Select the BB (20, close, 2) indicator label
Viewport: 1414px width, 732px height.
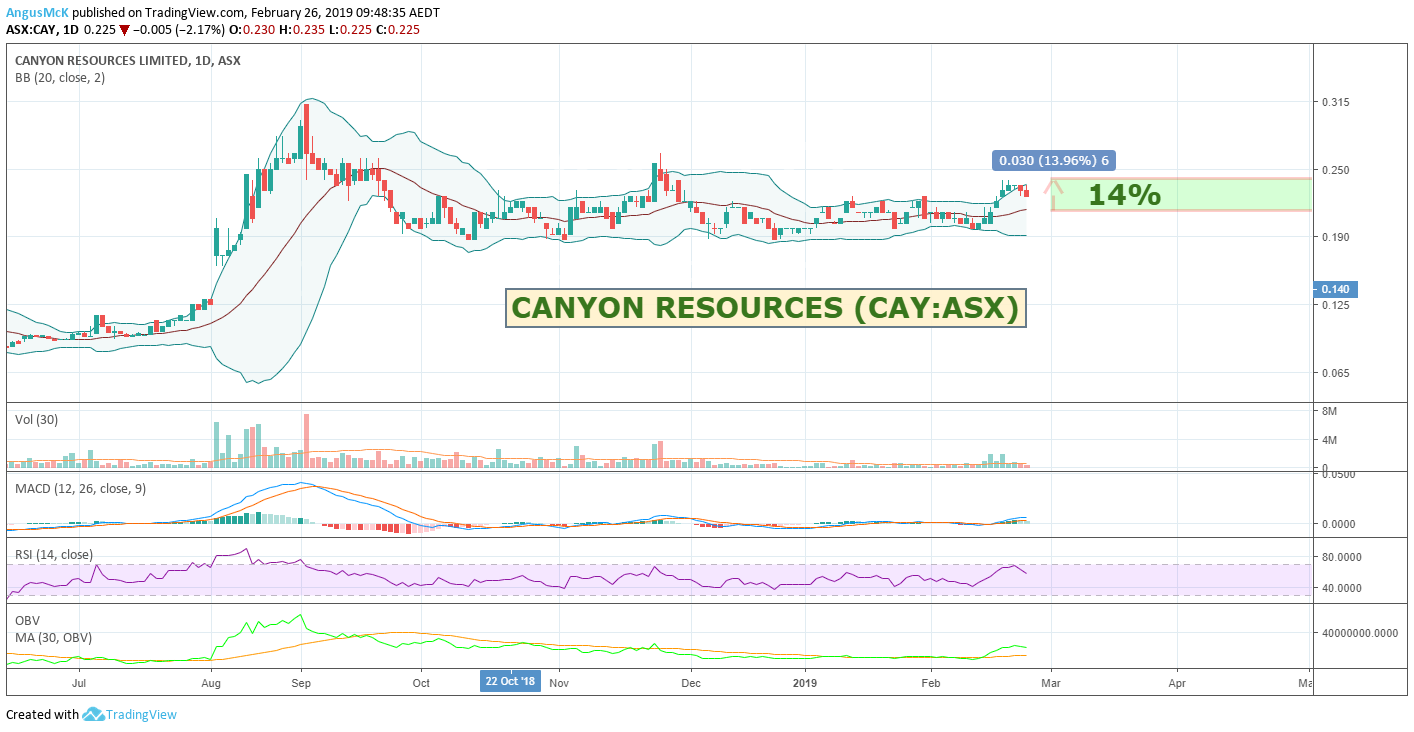(60, 78)
